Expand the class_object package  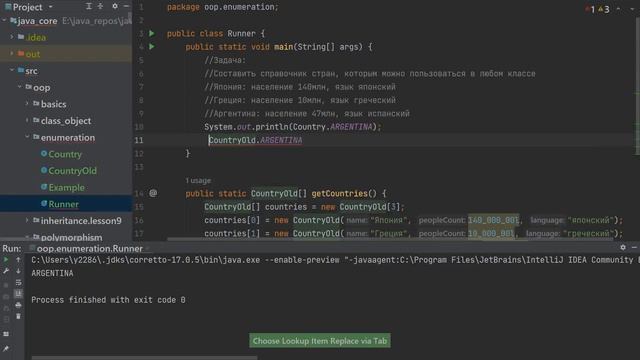coord(27,121)
